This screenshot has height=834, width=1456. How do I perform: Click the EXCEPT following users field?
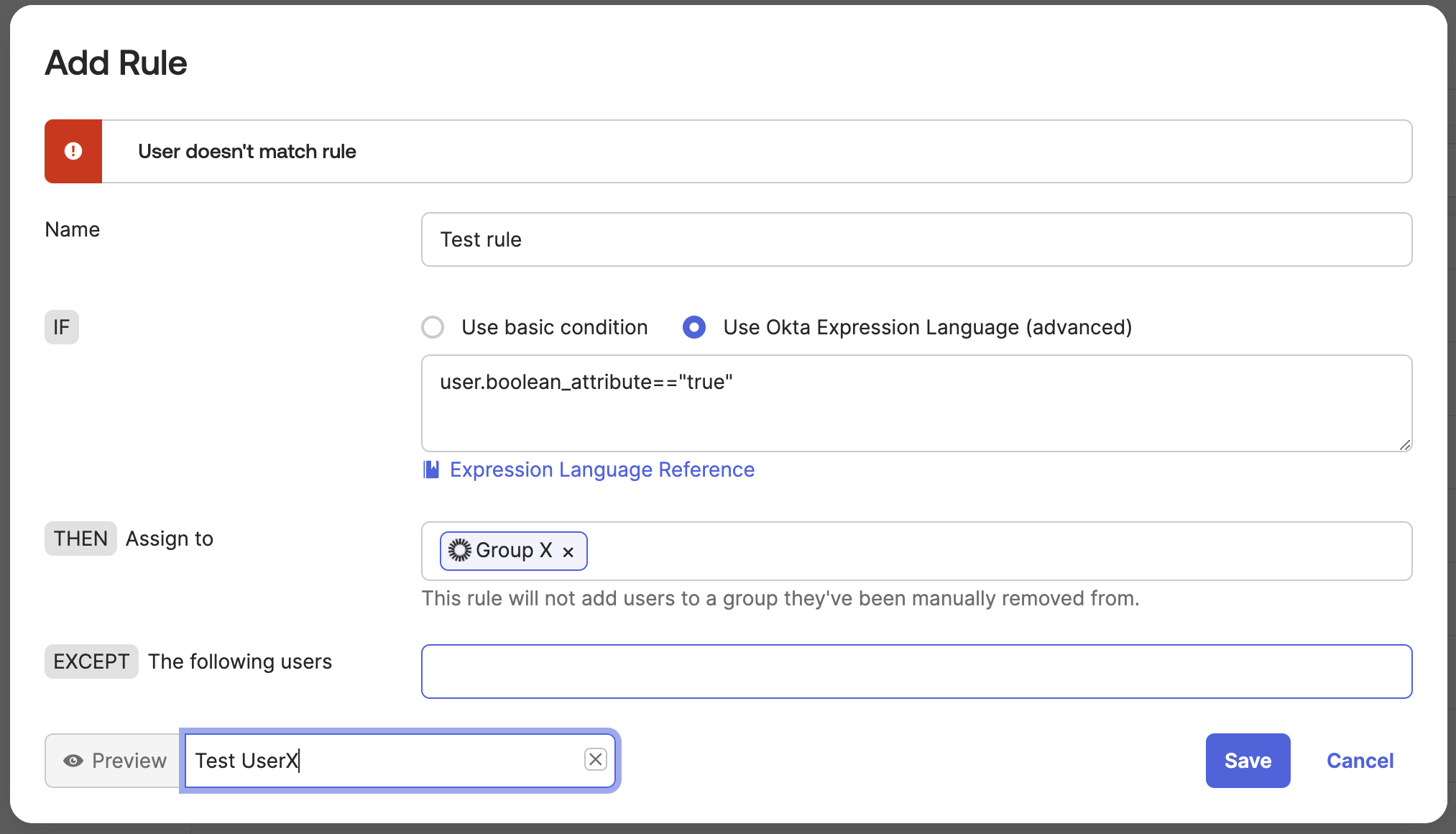(x=916, y=671)
